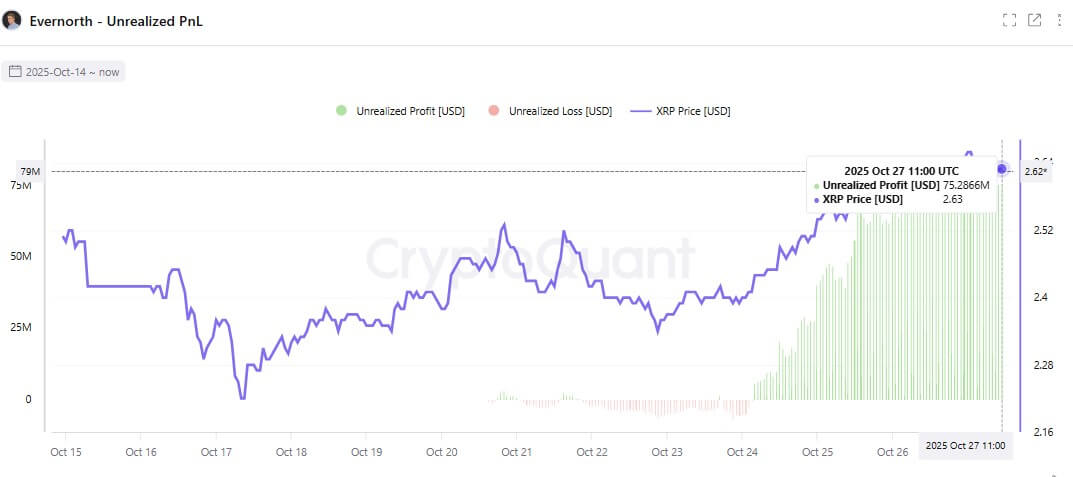Select the Oct 17 date axis label
Image resolution: width=1073 pixels, height=477 pixels.
[x=216, y=452]
